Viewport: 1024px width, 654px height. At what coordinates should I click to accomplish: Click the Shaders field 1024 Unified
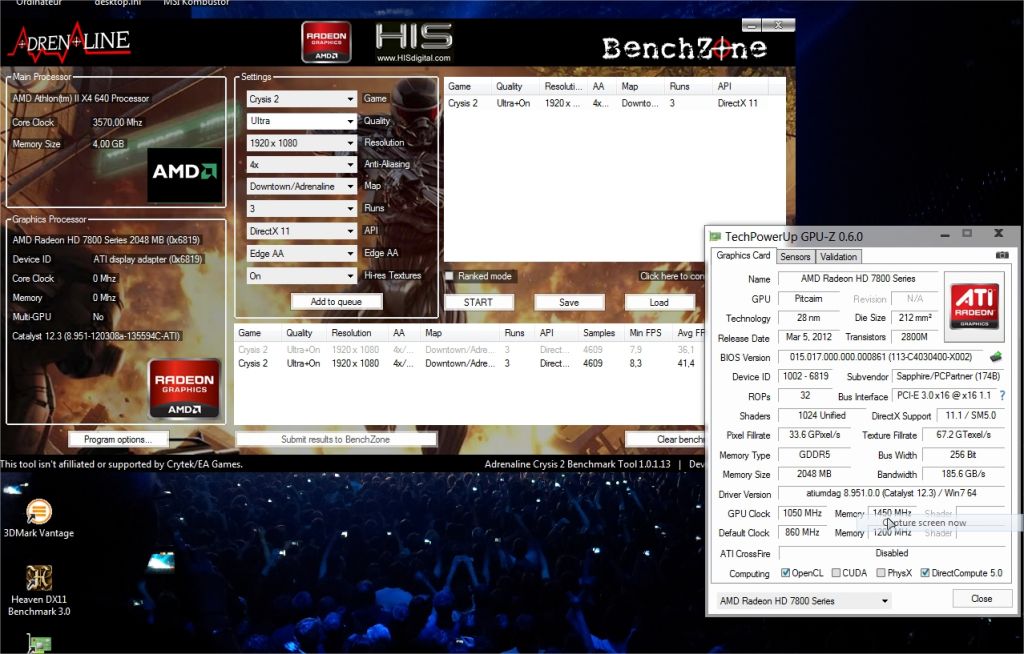(822, 415)
